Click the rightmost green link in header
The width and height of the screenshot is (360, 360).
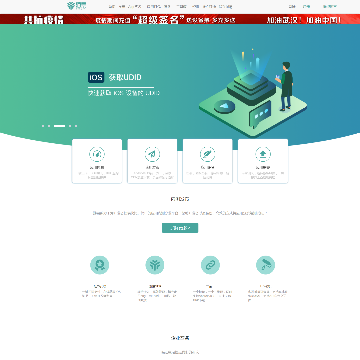click(330, 6)
